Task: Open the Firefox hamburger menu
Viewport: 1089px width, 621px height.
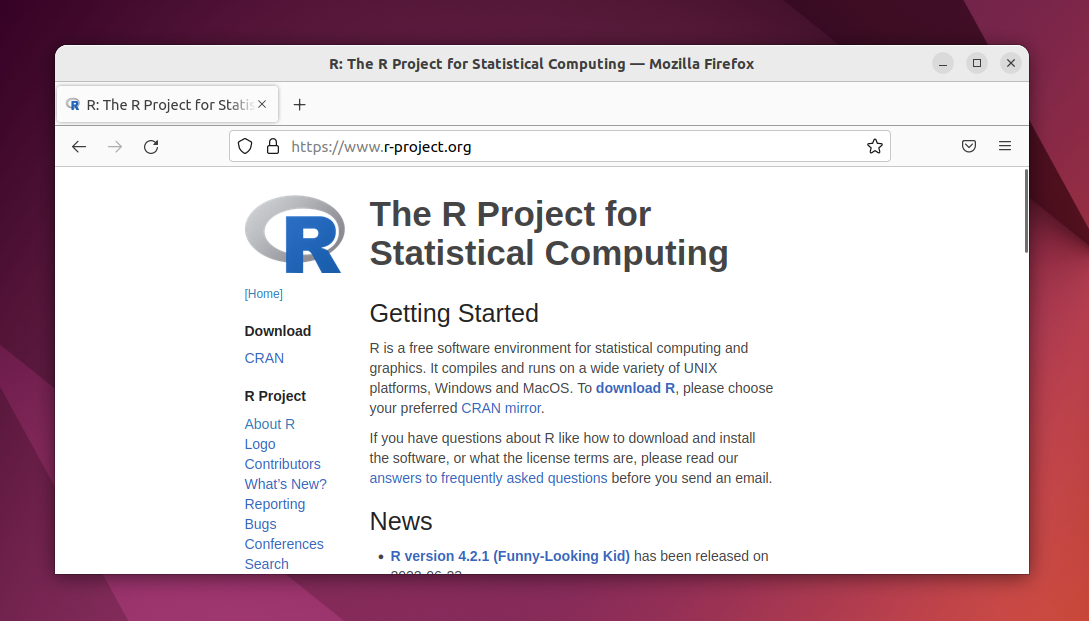Action: pyautogui.click(x=1005, y=147)
